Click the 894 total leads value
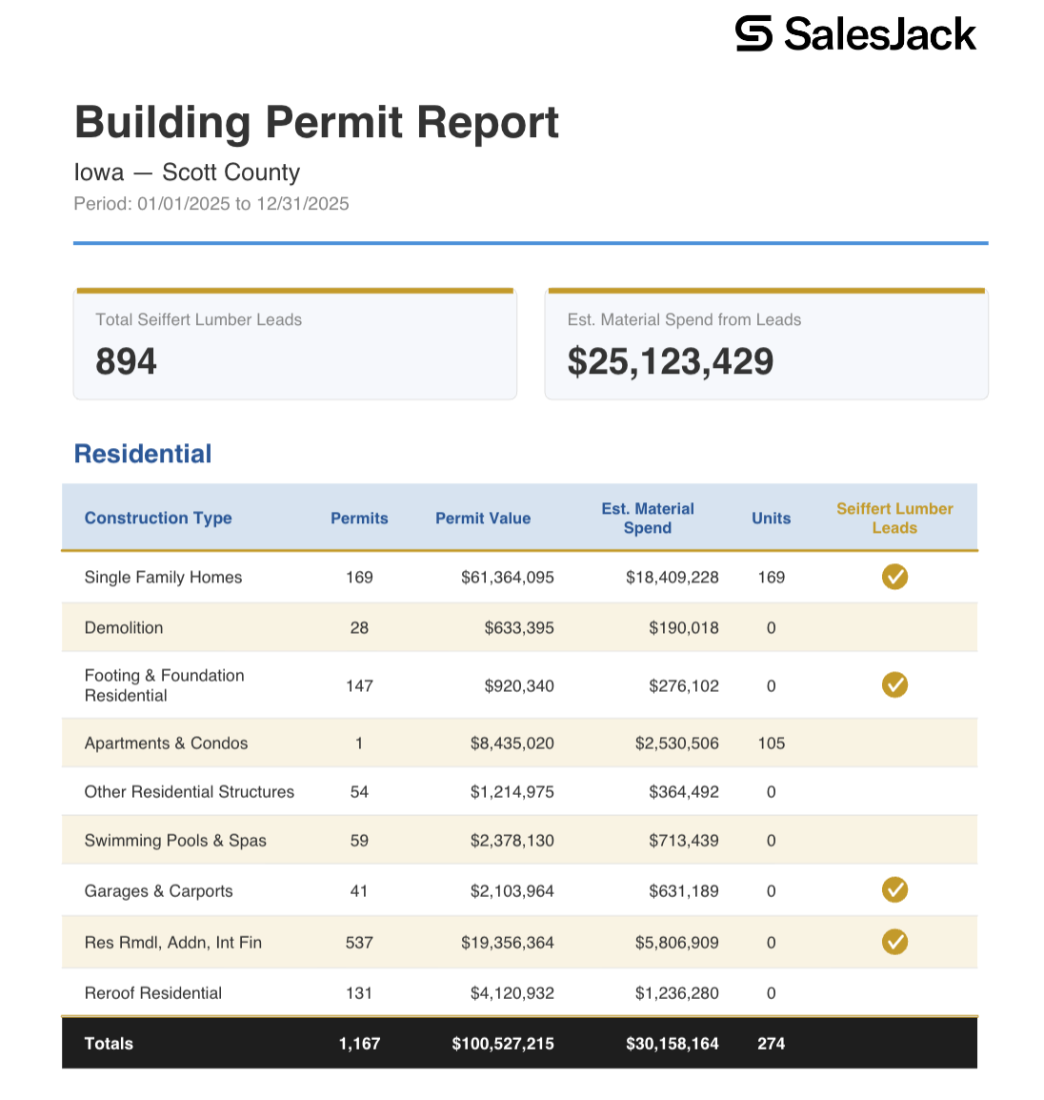The width and height of the screenshot is (1044, 1100). point(126,361)
